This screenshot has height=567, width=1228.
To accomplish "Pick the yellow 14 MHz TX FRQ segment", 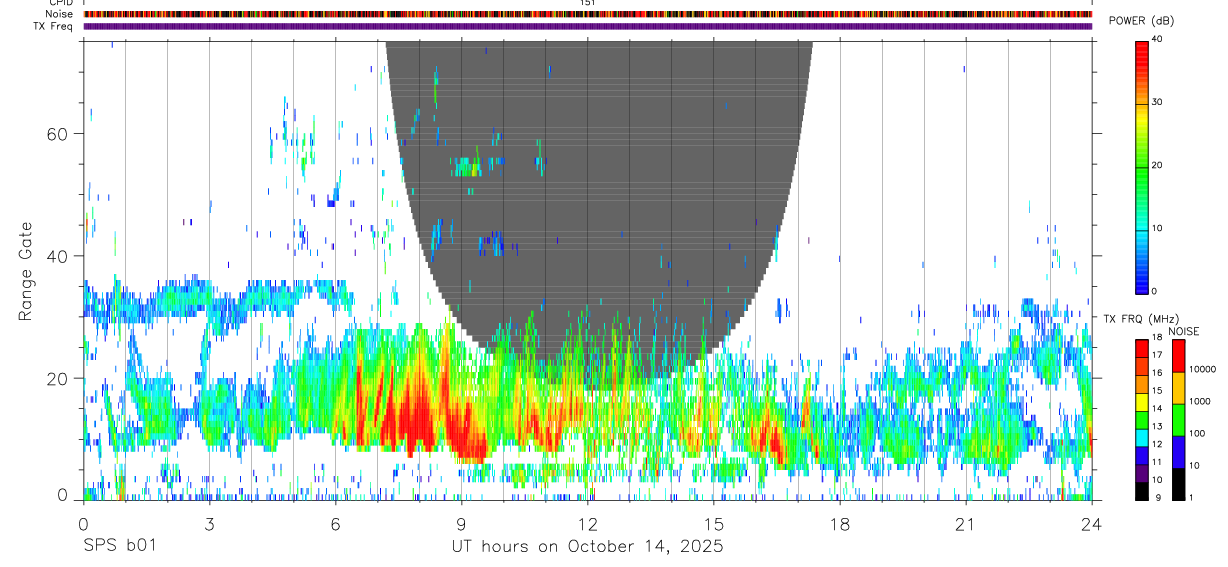I will pos(1142,402).
